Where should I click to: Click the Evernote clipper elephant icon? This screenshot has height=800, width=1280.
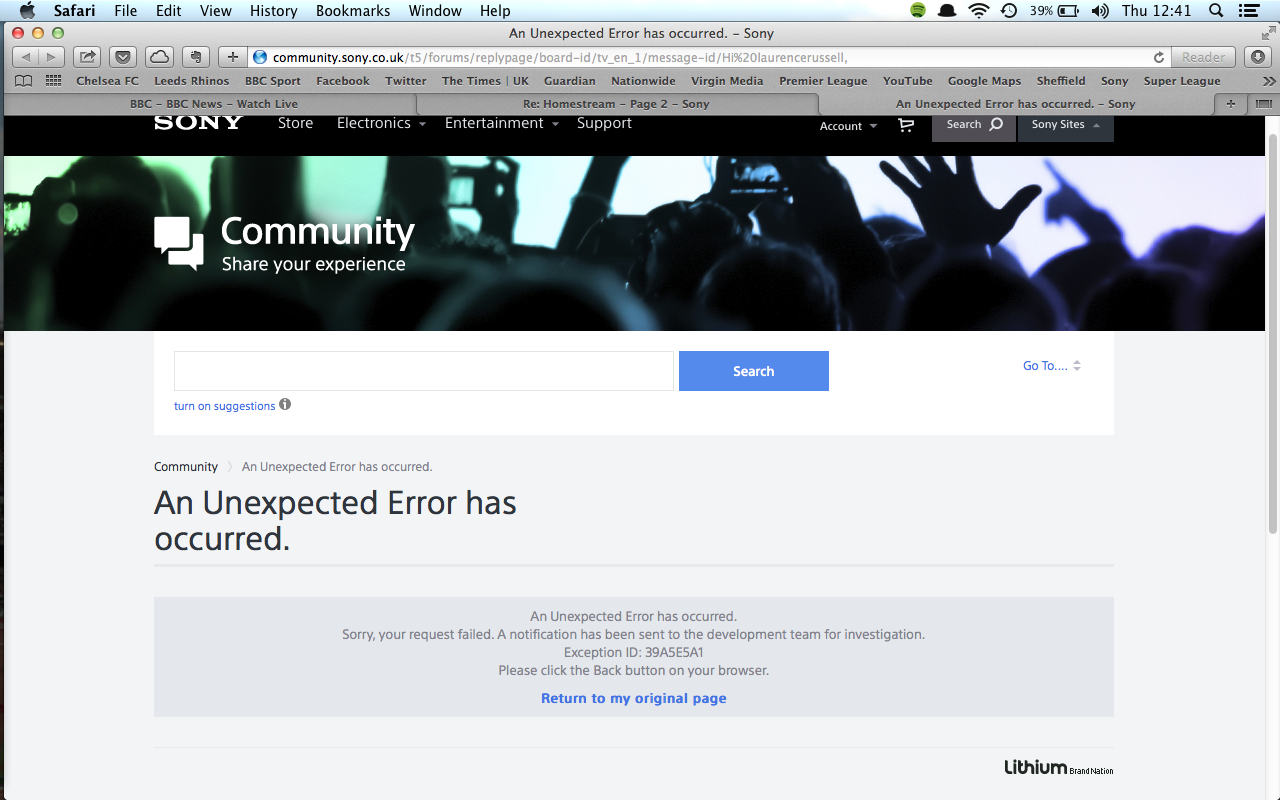[195, 57]
